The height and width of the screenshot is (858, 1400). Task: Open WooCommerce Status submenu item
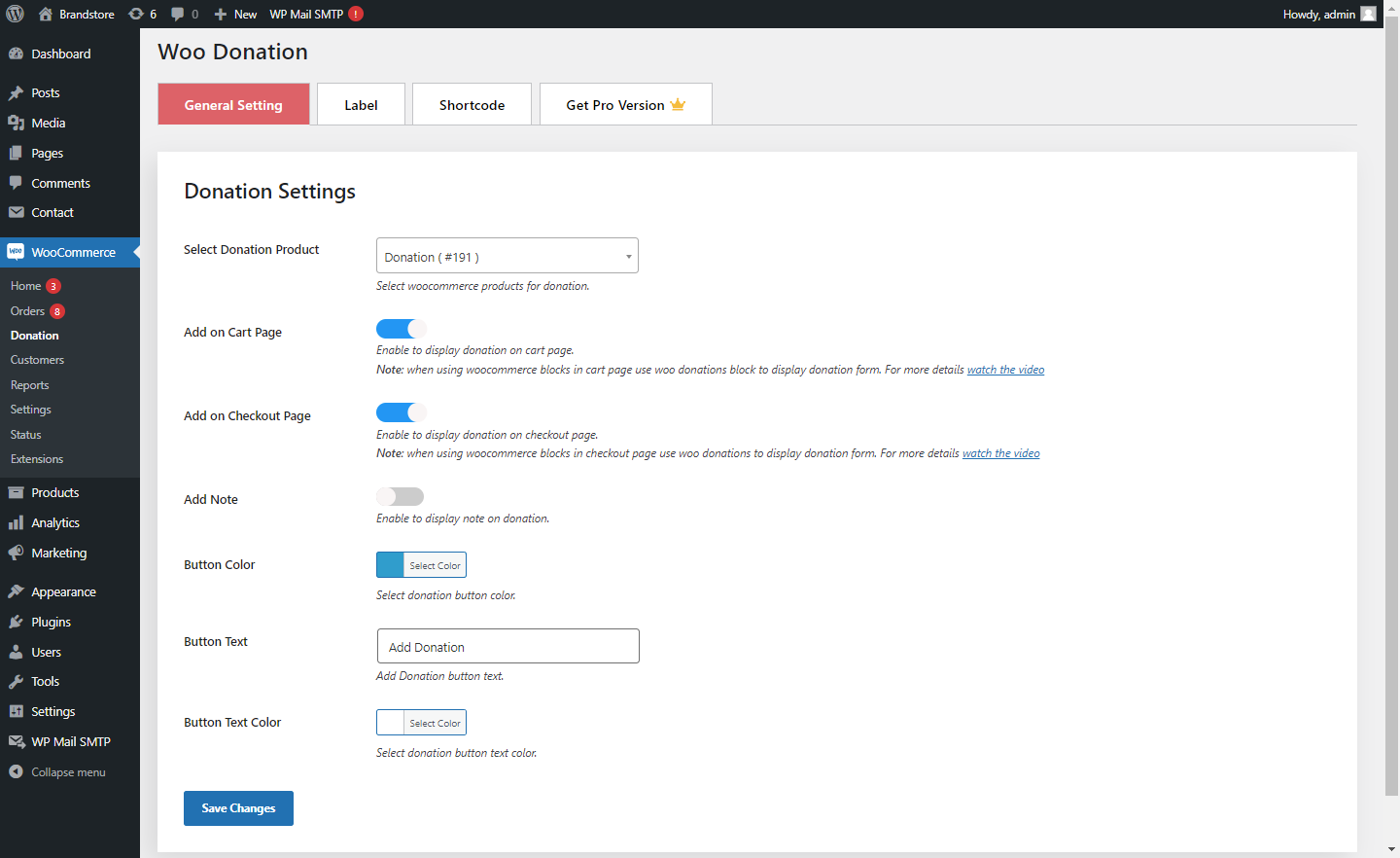click(25, 435)
